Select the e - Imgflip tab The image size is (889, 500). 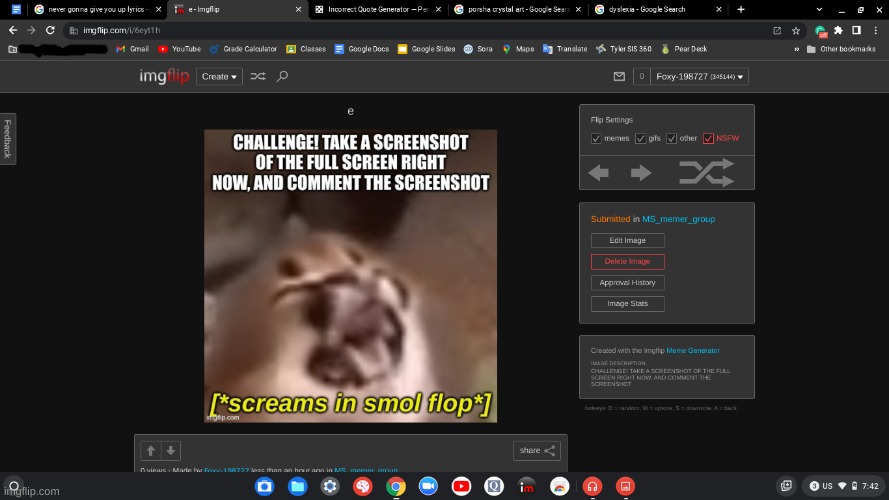click(238, 9)
